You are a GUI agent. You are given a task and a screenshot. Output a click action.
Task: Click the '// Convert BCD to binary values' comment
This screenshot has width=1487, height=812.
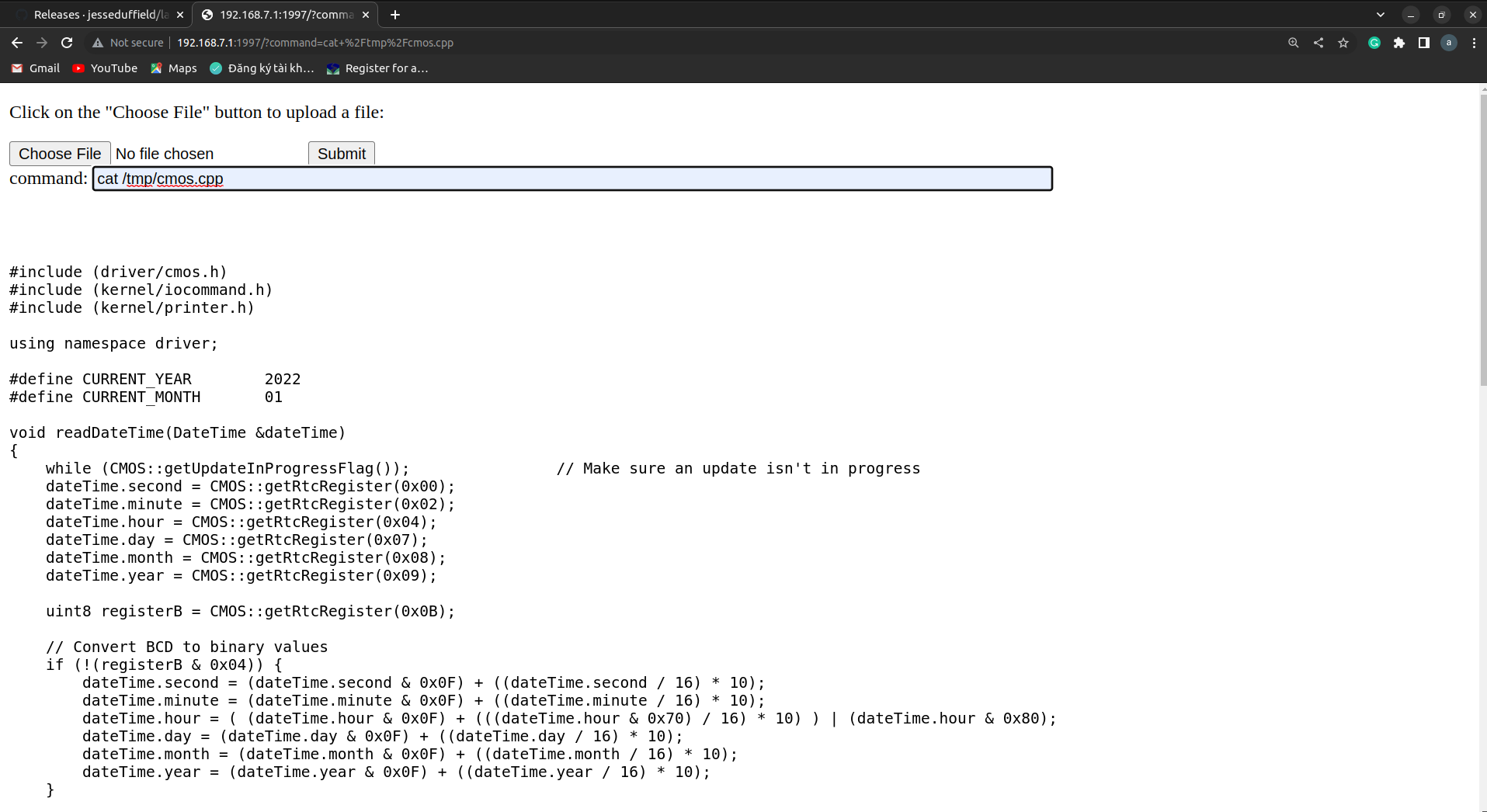click(x=187, y=647)
